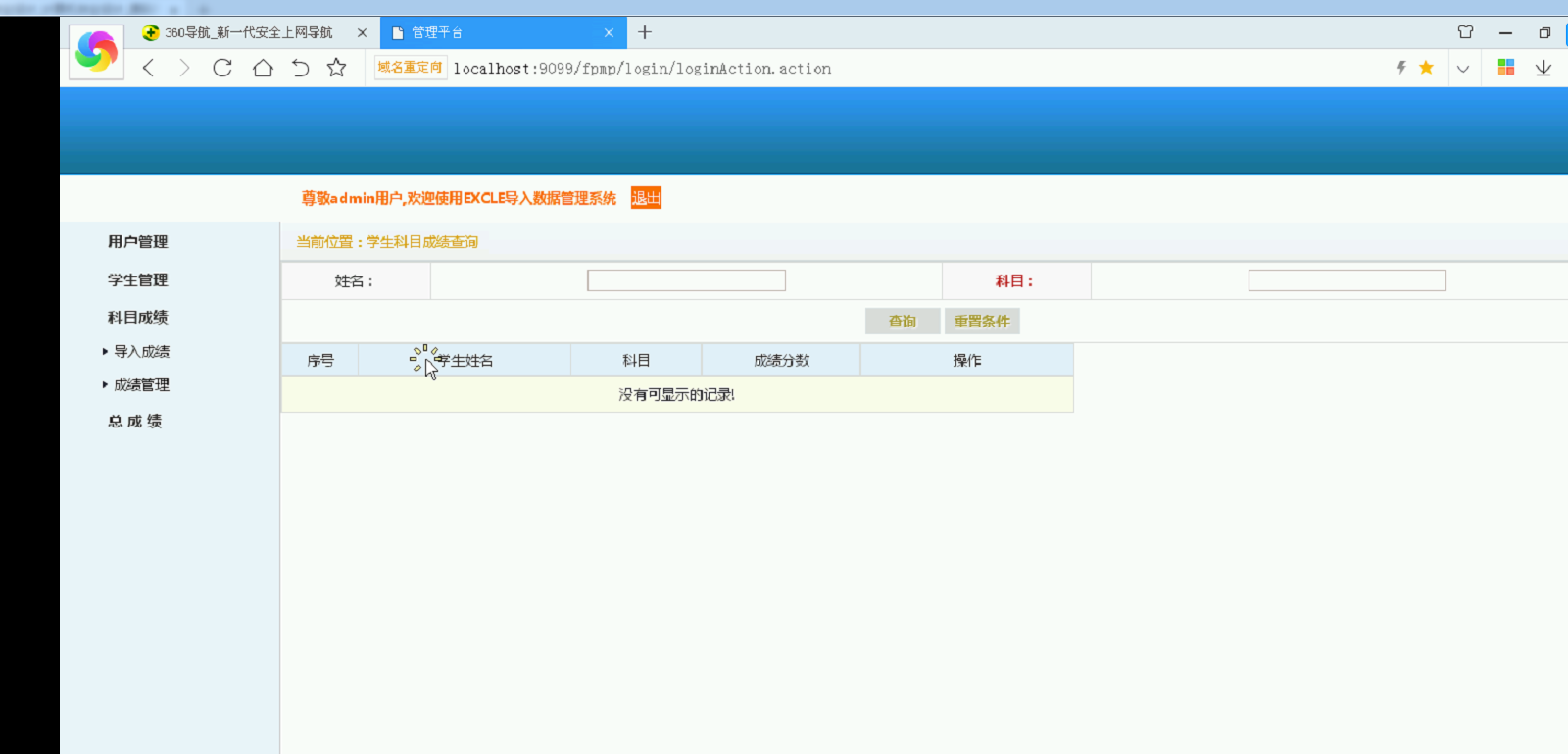
Task: Click the browser back arrow
Action: [149, 68]
